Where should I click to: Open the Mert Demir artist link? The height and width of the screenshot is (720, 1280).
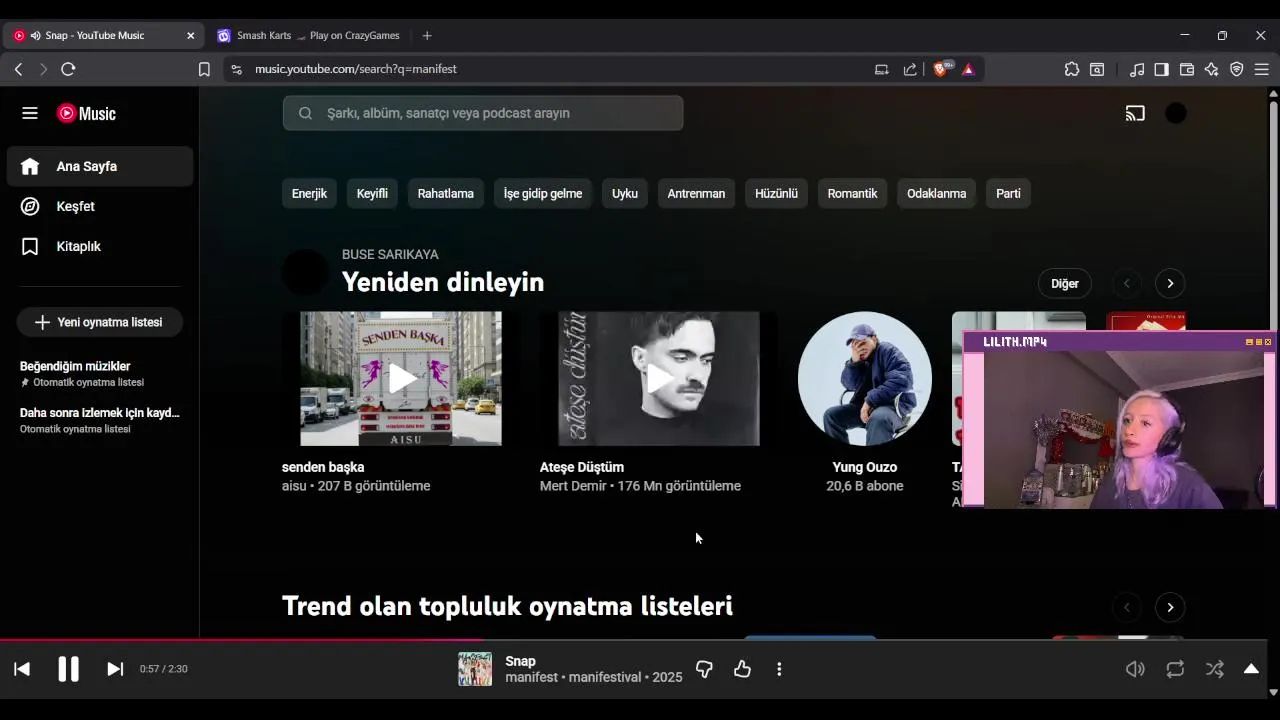(573, 486)
